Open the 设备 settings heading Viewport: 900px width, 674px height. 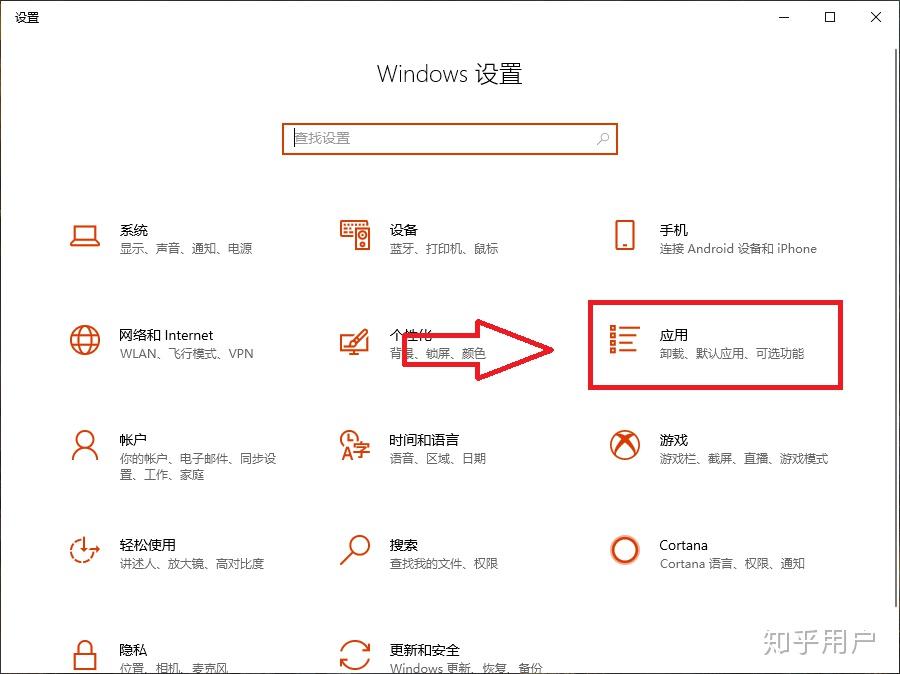[x=404, y=230]
